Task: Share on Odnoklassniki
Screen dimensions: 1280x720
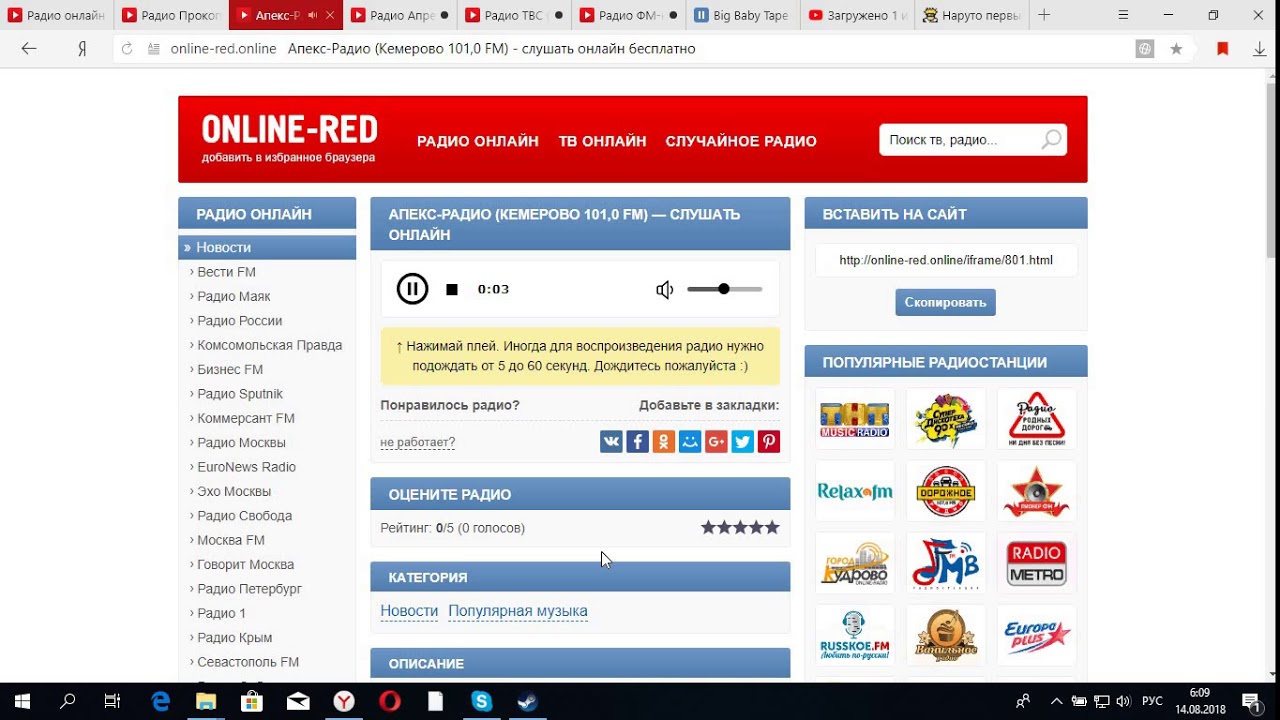Action: click(663, 441)
